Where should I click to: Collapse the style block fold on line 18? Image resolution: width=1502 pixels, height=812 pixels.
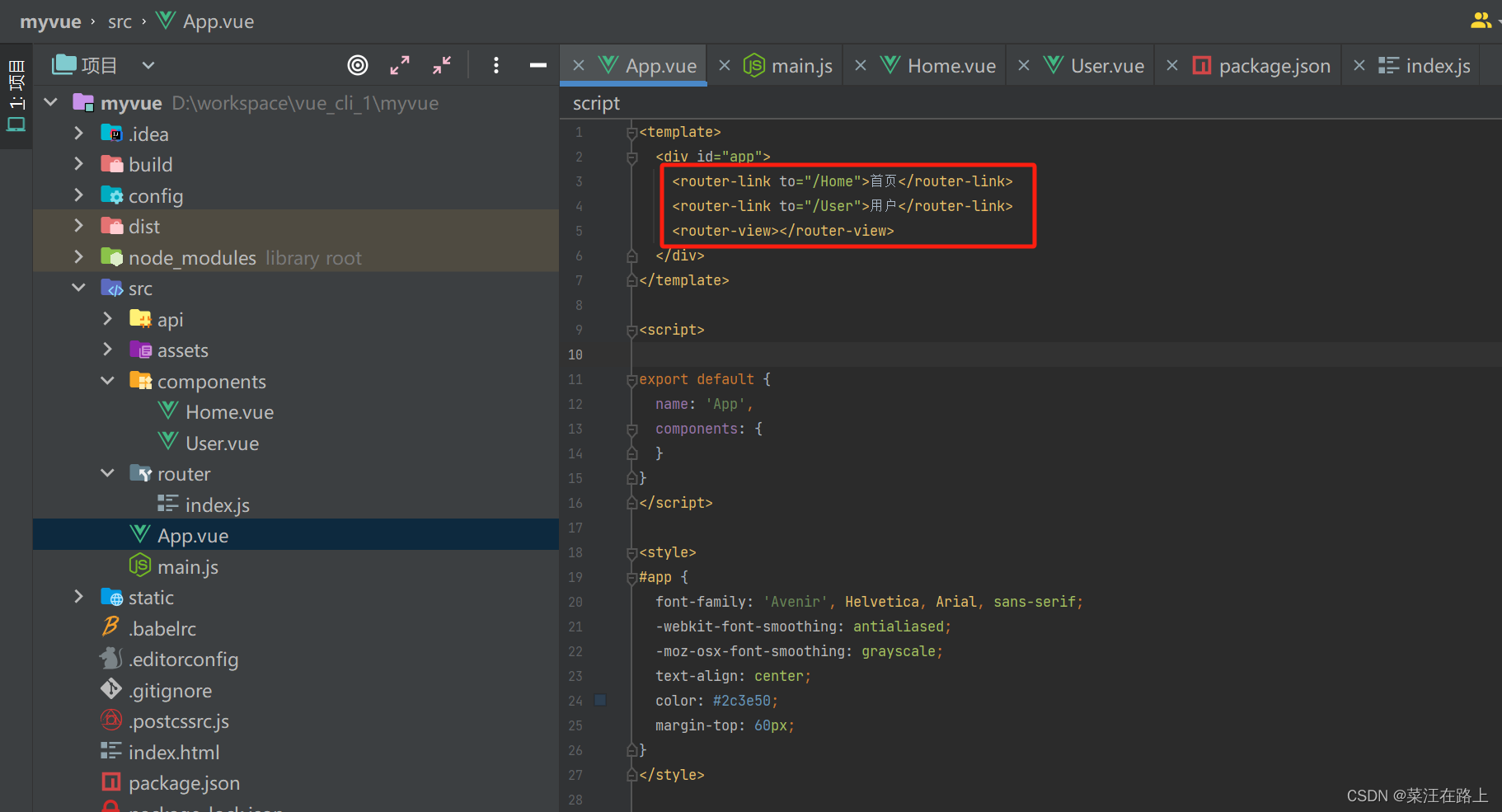[x=630, y=552]
